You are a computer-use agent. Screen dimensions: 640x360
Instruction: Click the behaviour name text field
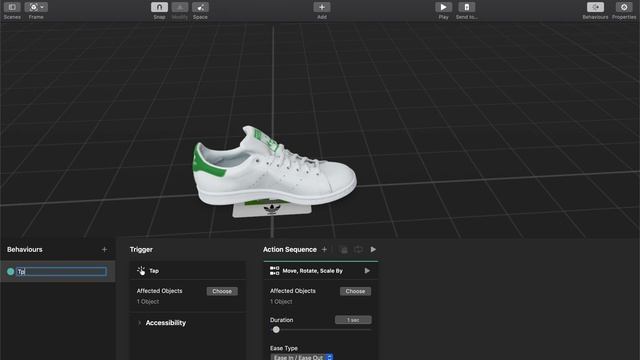[x=61, y=271]
